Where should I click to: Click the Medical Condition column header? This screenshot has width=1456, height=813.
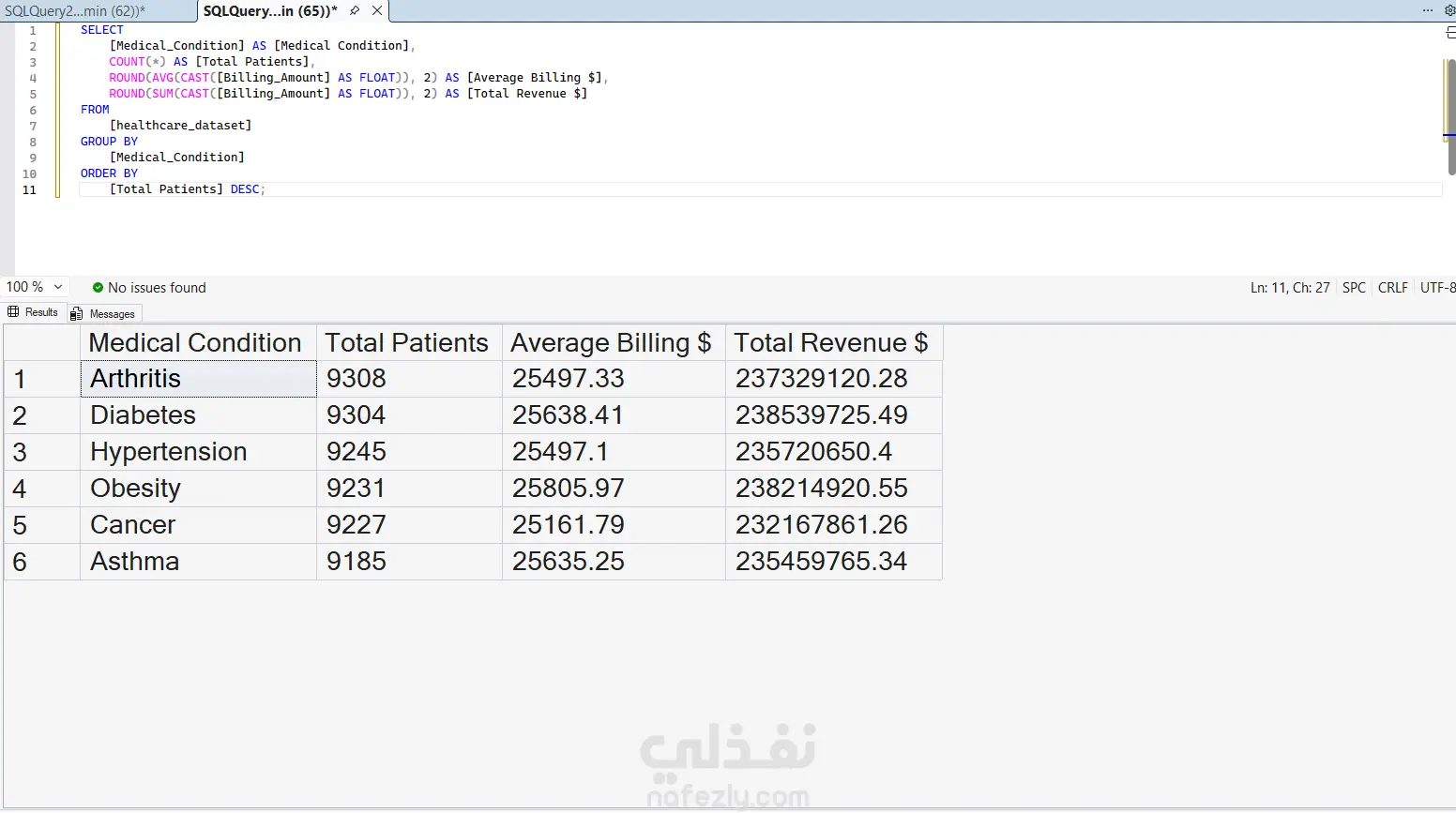(198, 343)
